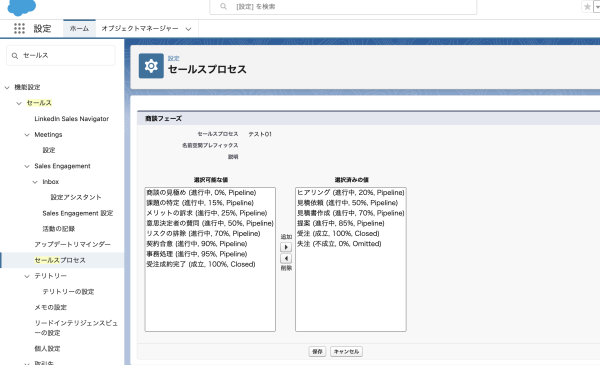Click the Meetings label in sidebar
The width and height of the screenshot is (600, 365).
click(48, 135)
